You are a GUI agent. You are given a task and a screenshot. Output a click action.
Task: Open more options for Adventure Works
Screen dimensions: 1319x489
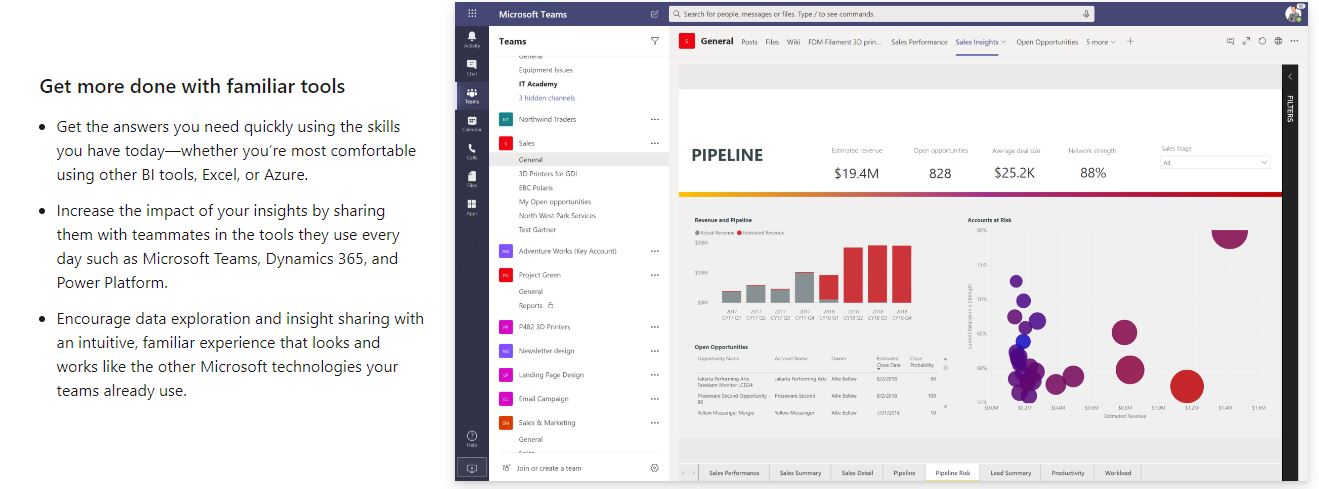click(655, 251)
